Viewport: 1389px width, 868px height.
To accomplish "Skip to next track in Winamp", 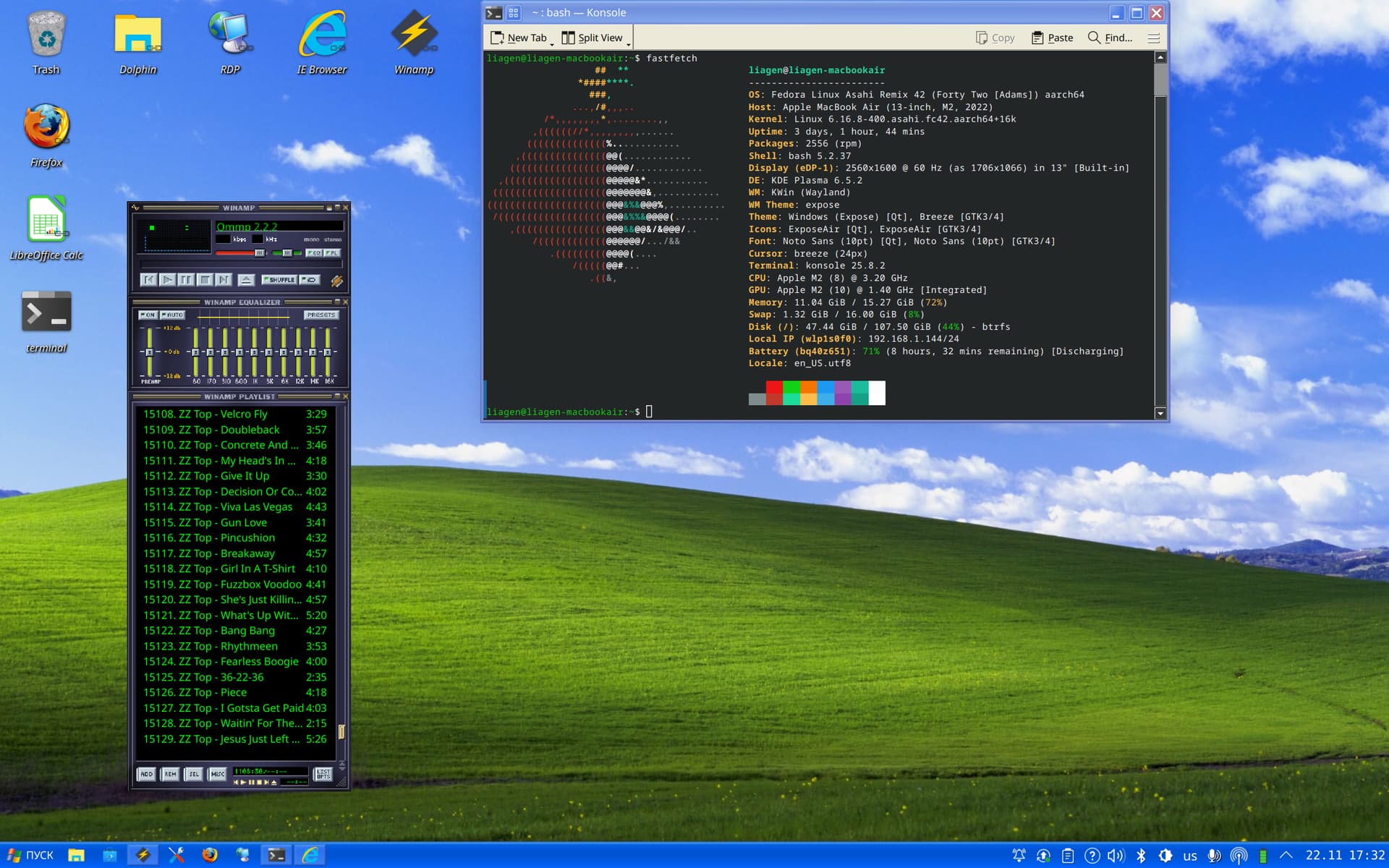I will click(224, 280).
